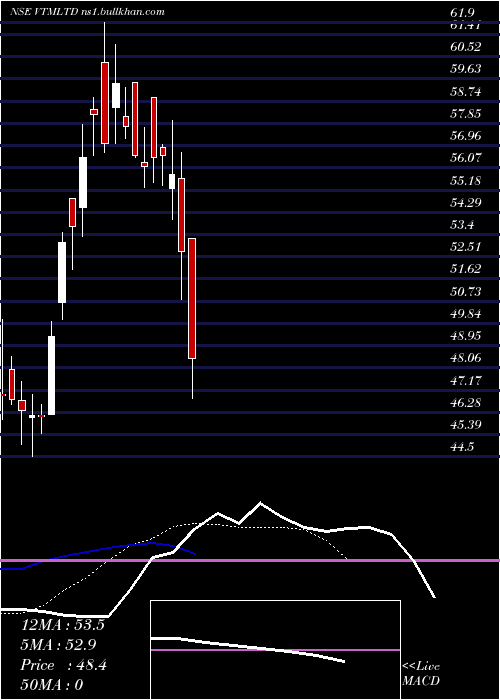Click the 45.39 price level label

click(x=466, y=424)
